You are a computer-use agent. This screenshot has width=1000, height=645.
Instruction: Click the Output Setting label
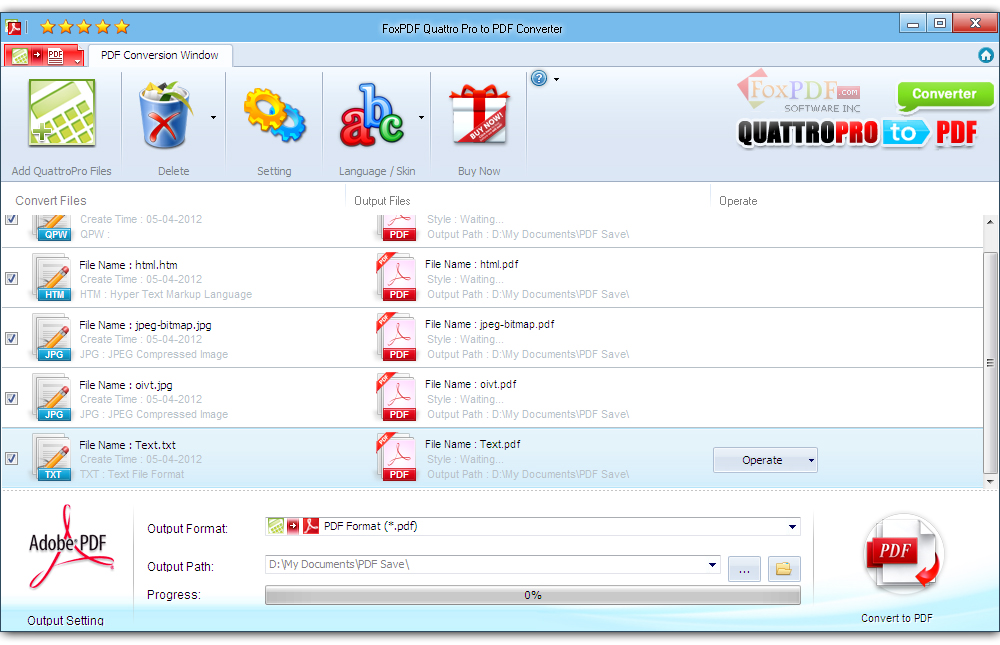(x=65, y=619)
